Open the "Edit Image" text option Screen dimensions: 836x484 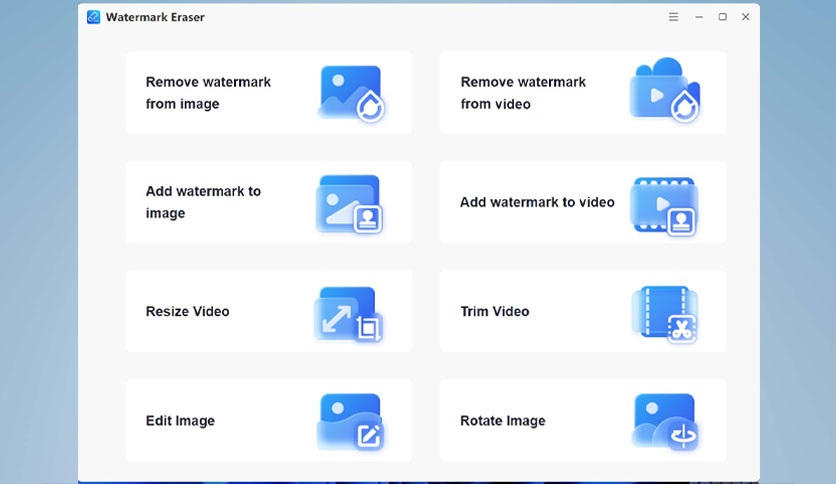pyautogui.click(x=180, y=421)
